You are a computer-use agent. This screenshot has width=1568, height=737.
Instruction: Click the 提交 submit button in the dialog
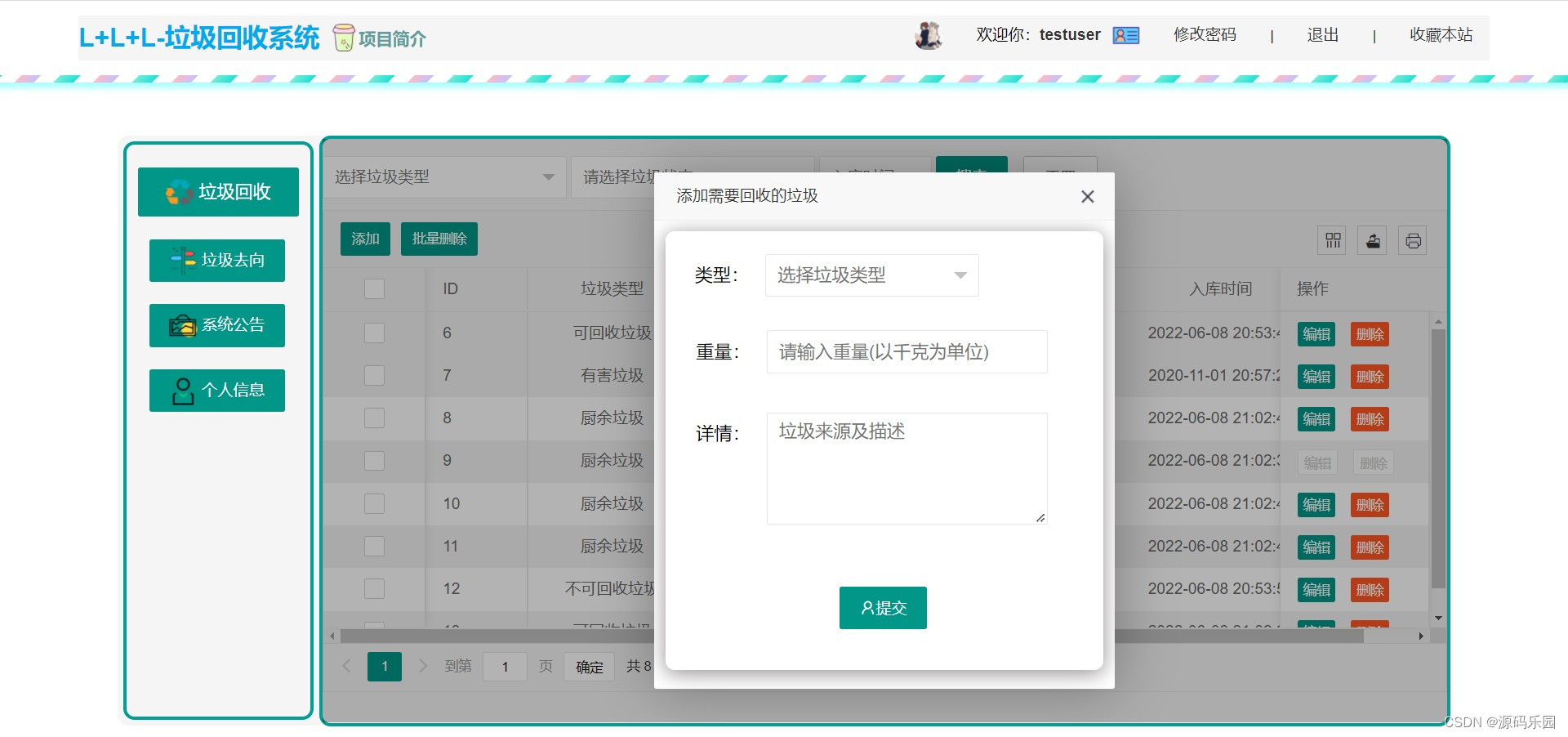(882, 607)
